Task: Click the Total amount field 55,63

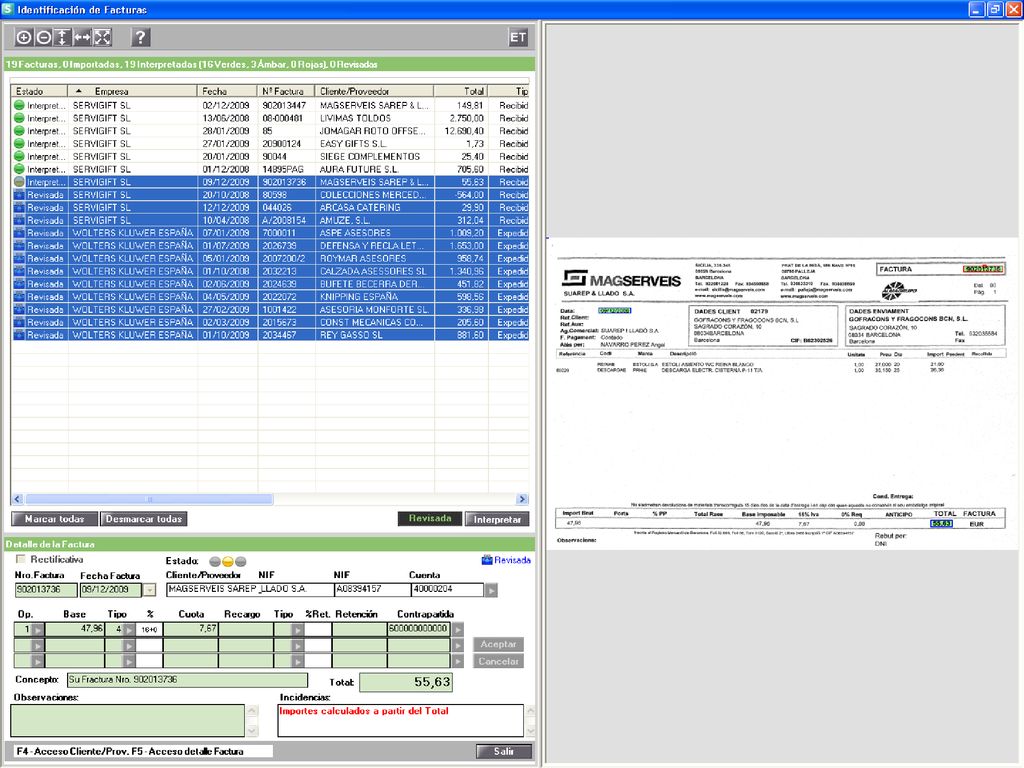Action: click(x=406, y=682)
